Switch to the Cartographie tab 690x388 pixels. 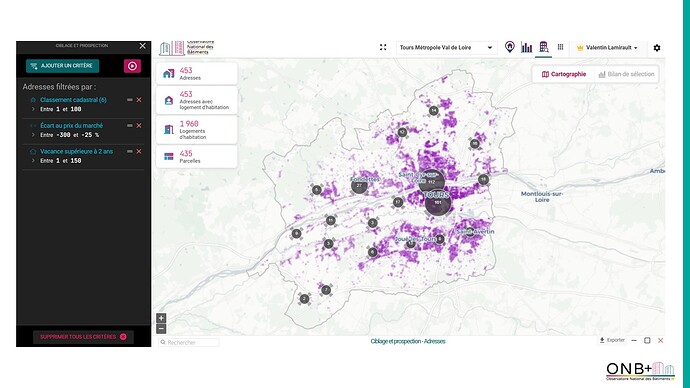[564, 74]
